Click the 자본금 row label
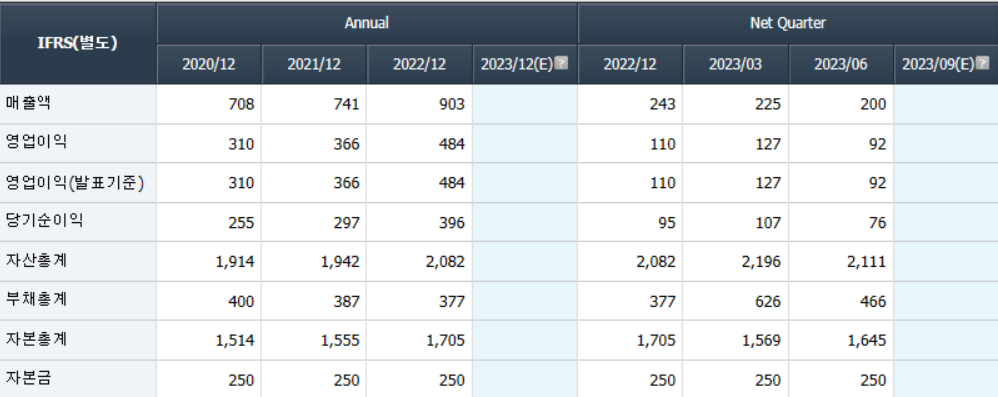The image size is (998, 397). click(x=28, y=379)
